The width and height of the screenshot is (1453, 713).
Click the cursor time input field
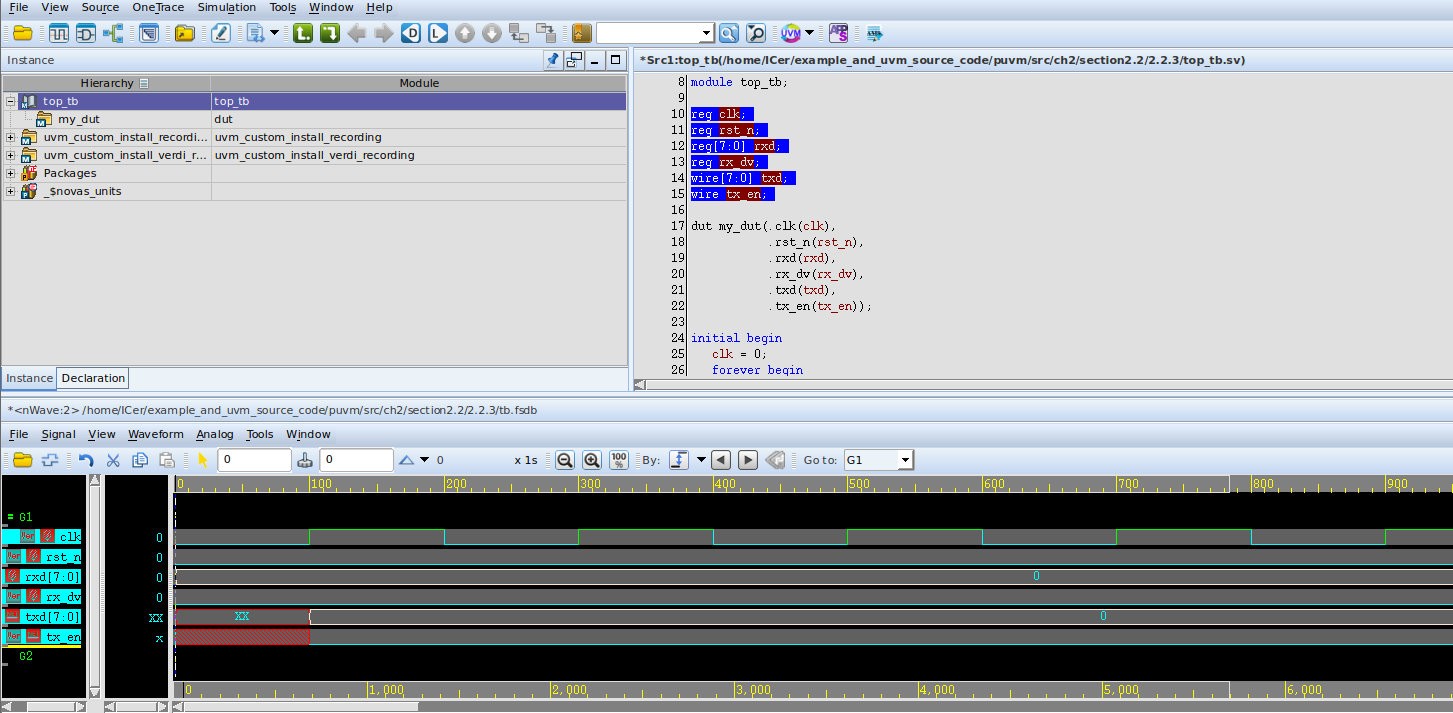point(255,460)
